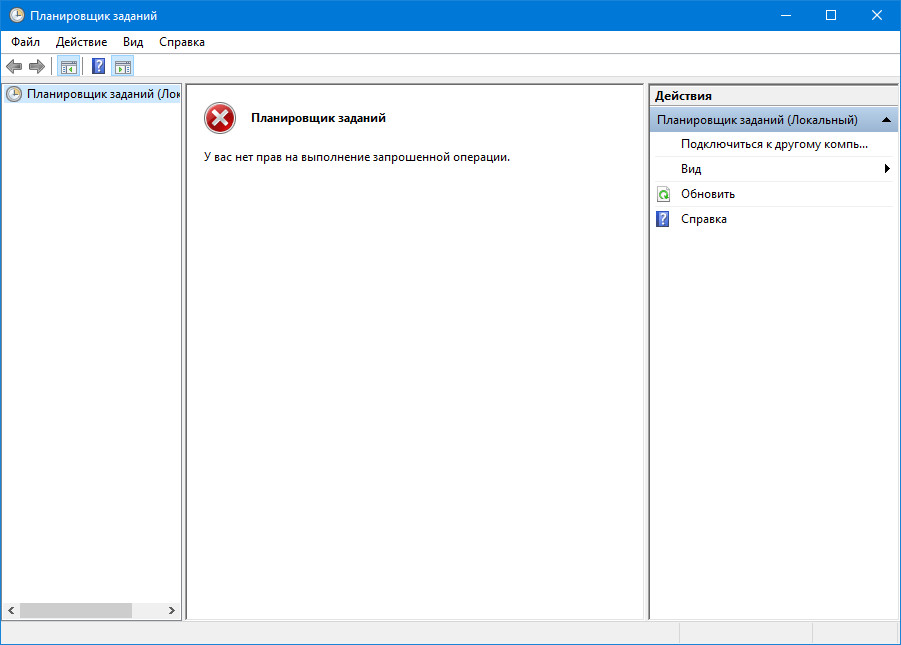The width and height of the screenshot is (901, 645).
Task: Click the Справка action in the Actions pane
Action: coord(774,219)
